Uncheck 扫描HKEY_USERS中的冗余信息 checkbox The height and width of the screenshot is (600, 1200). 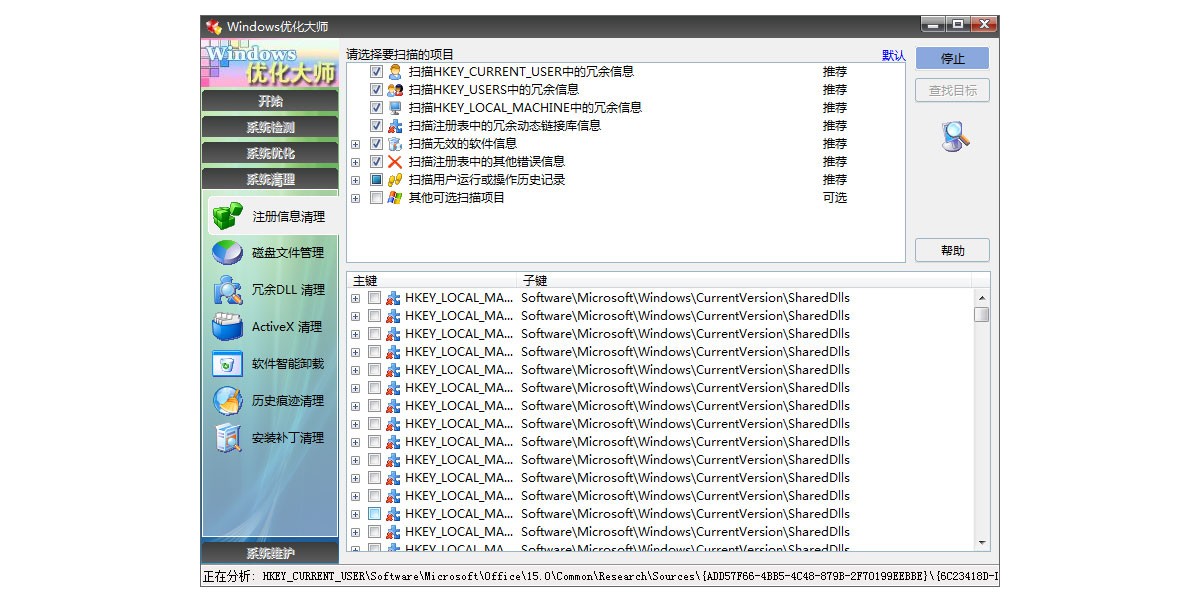[376, 90]
